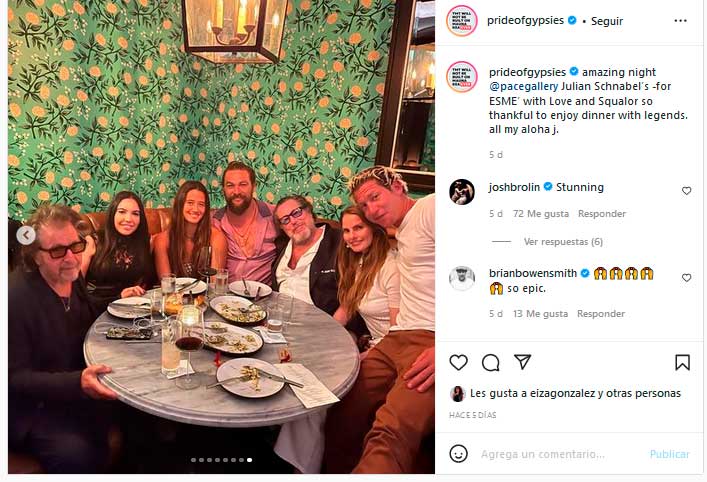This screenshot has width=707, height=482.
Task: Like brianbowensmith's comment heart
Action: click(x=686, y=277)
